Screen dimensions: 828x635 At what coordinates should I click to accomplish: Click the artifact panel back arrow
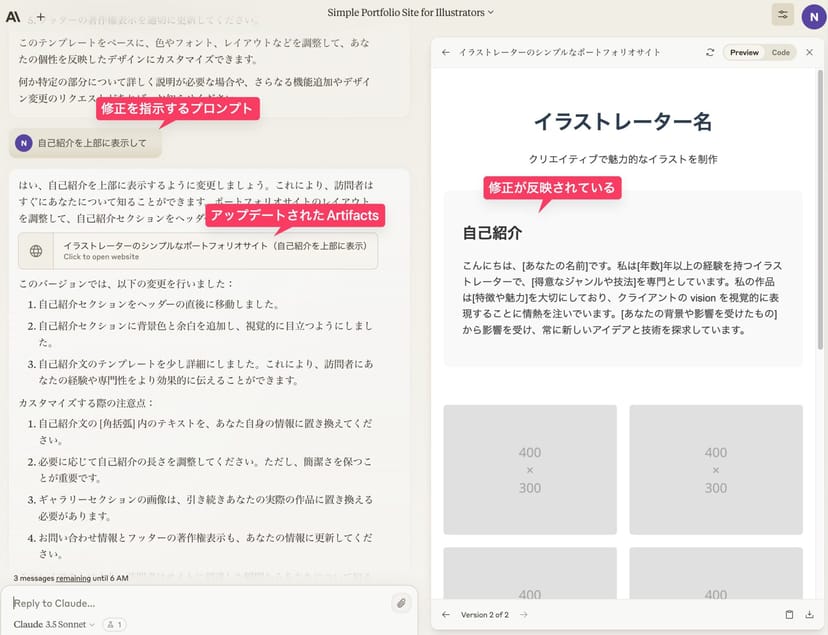pos(446,52)
